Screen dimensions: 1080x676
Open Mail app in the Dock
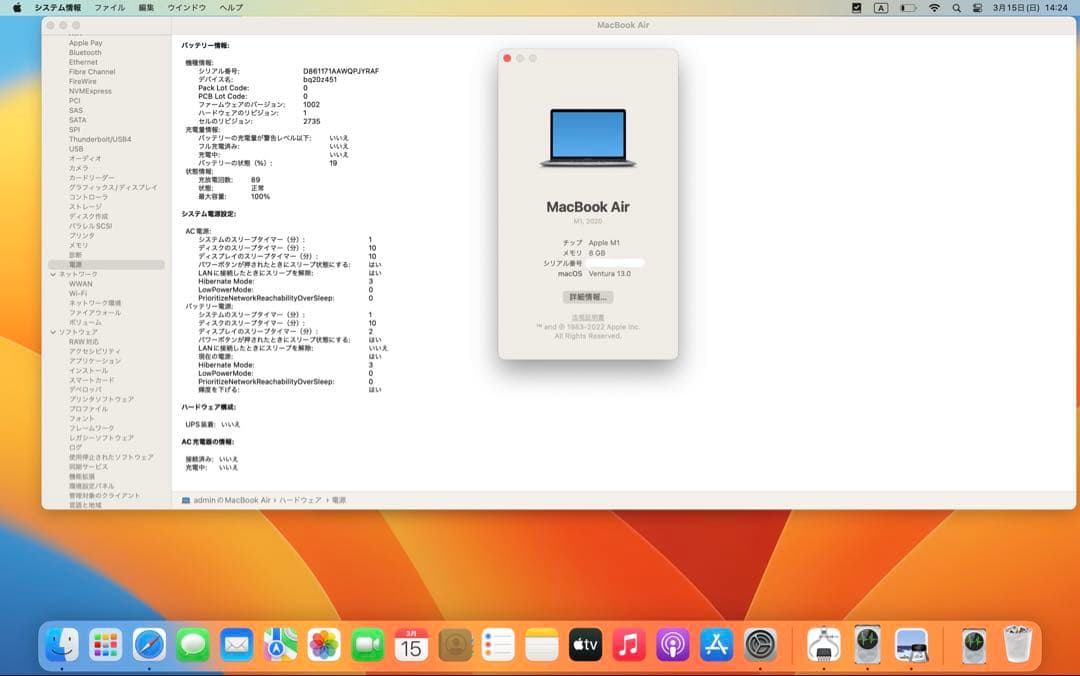coord(236,646)
